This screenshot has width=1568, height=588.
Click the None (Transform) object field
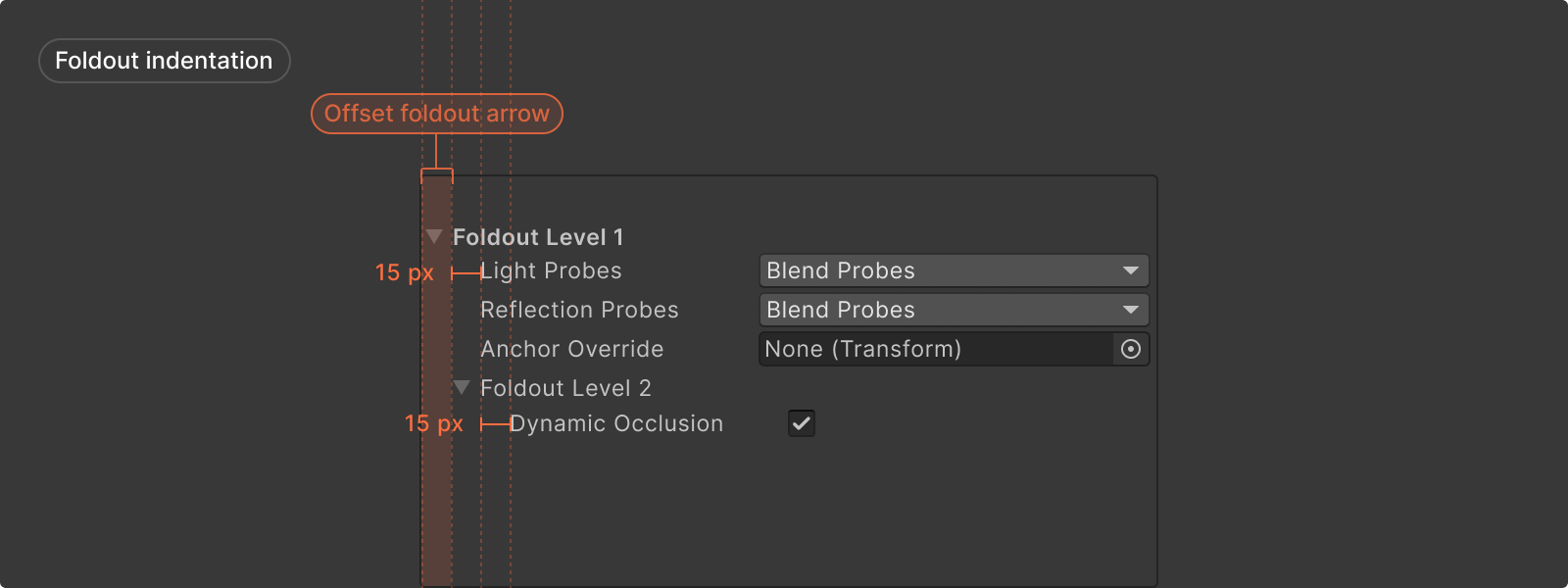[862, 349]
